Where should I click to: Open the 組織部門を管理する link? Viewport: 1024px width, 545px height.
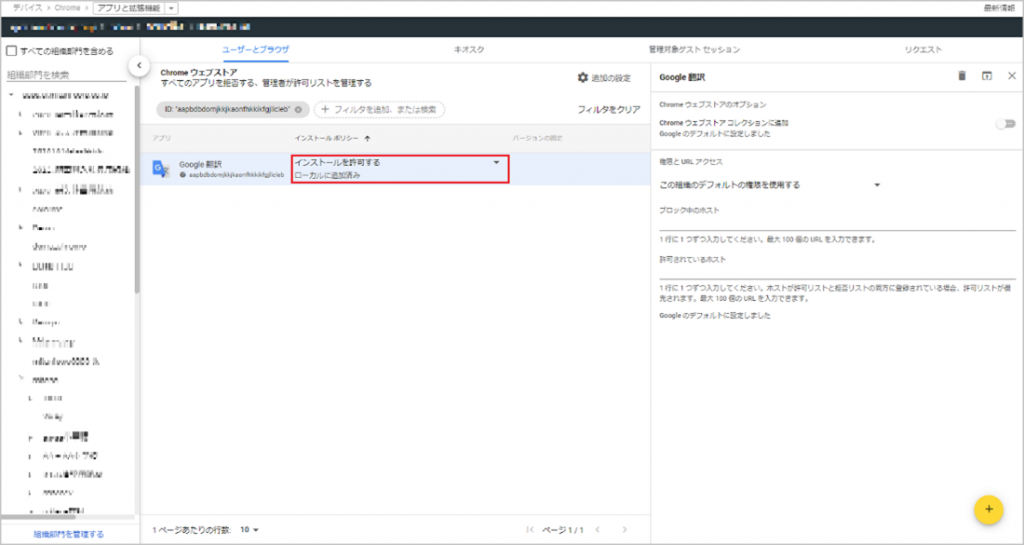point(69,534)
